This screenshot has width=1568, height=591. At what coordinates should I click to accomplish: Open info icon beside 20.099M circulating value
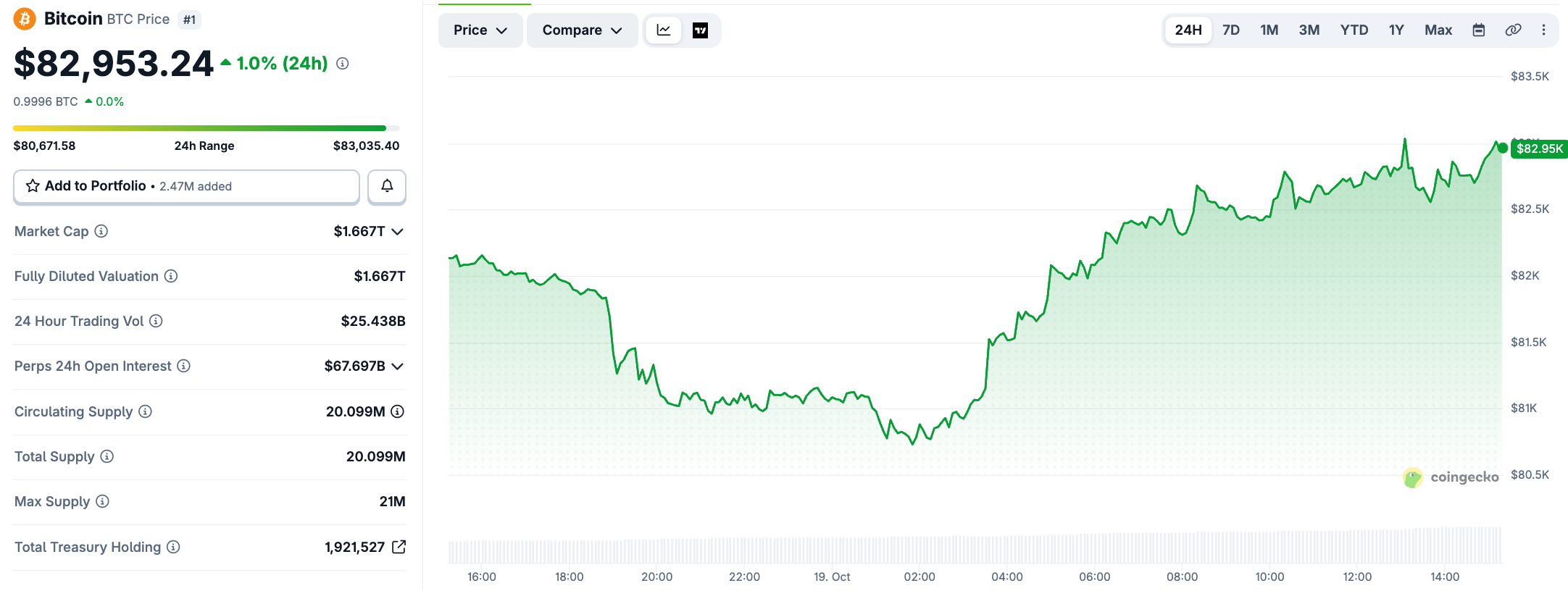pyautogui.click(x=398, y=411)
